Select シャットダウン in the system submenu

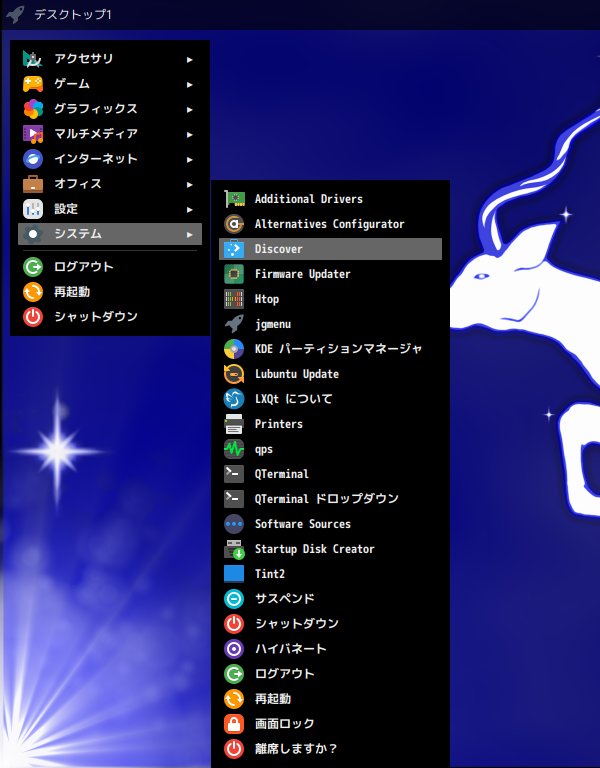tap(330, 624)
